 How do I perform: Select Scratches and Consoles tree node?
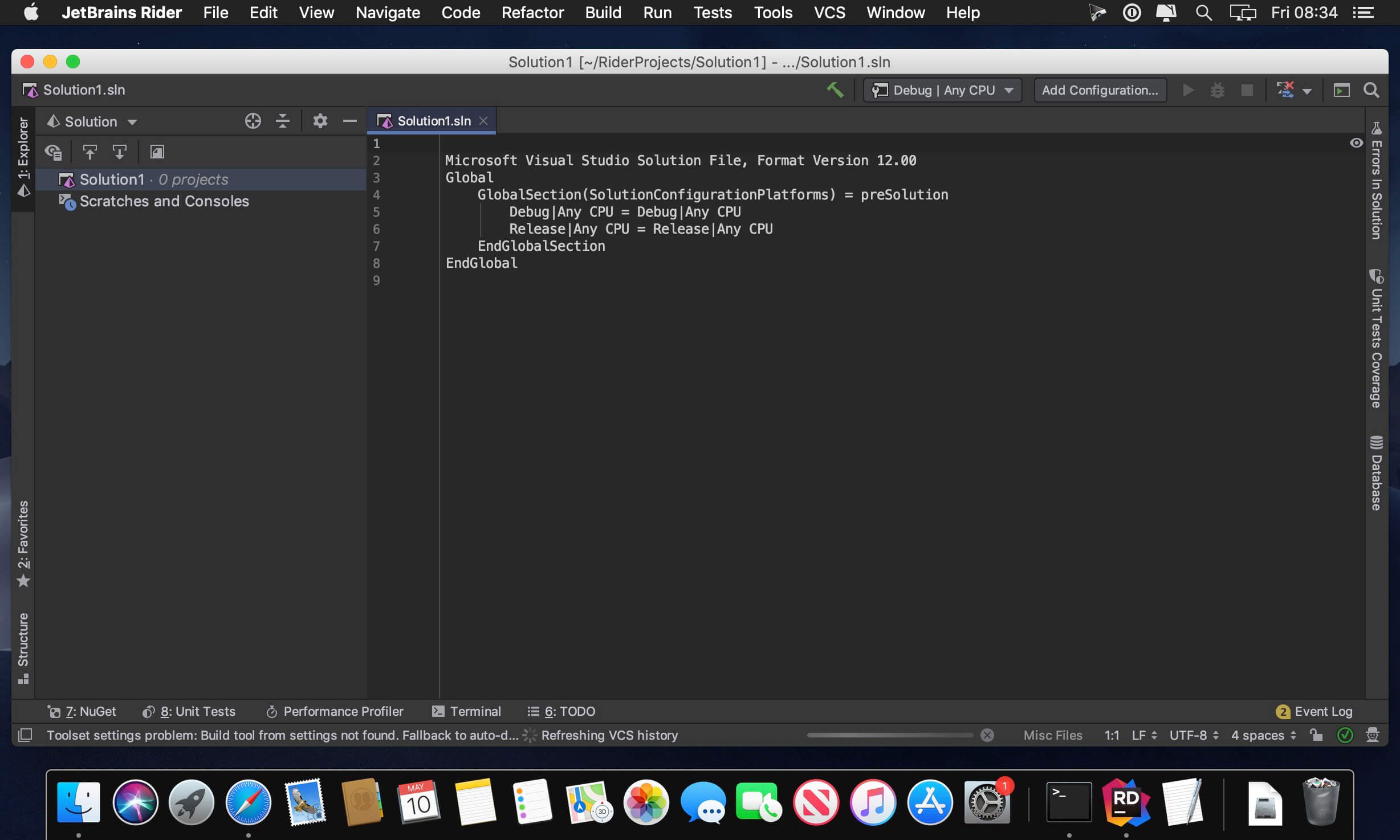click(164, 201)
